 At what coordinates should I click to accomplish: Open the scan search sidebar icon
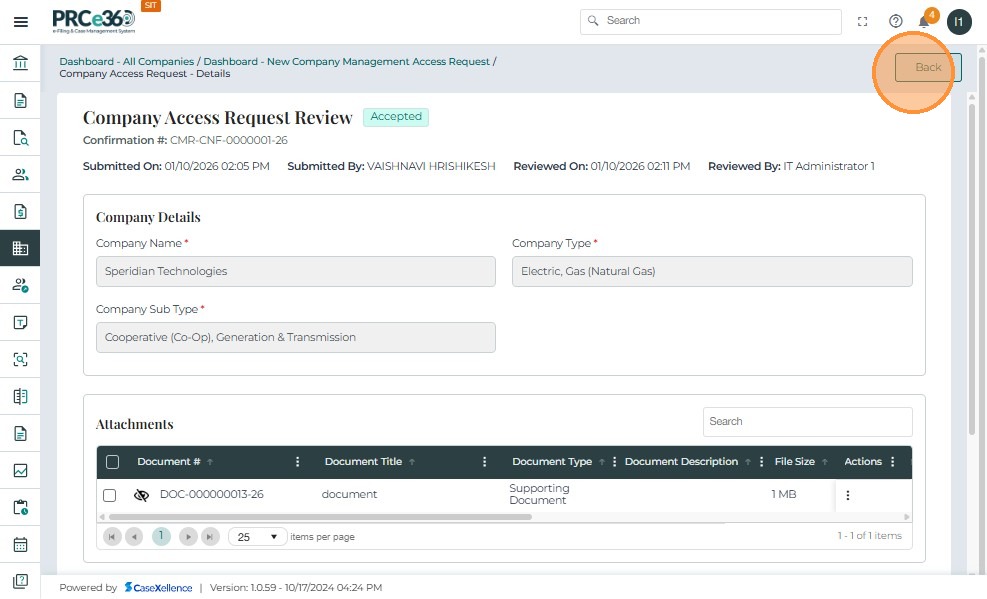(x=20, y=359)
